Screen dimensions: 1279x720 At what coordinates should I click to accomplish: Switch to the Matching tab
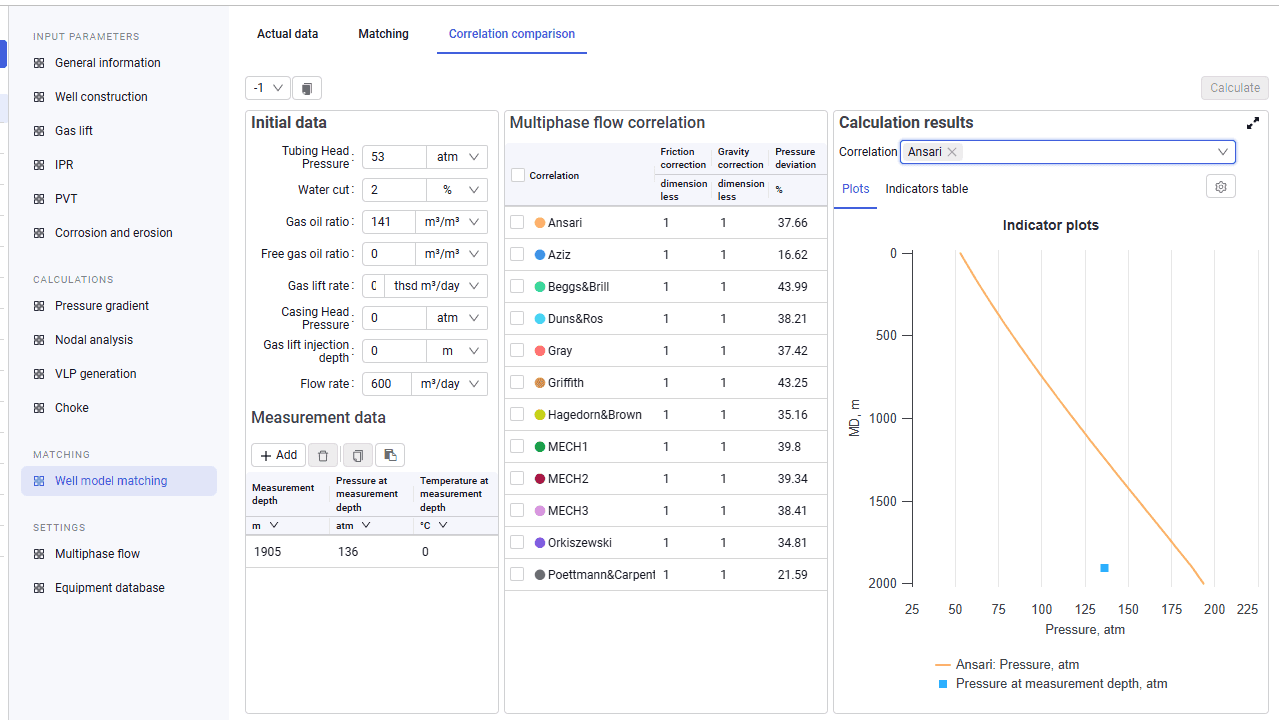click(384, 34)
